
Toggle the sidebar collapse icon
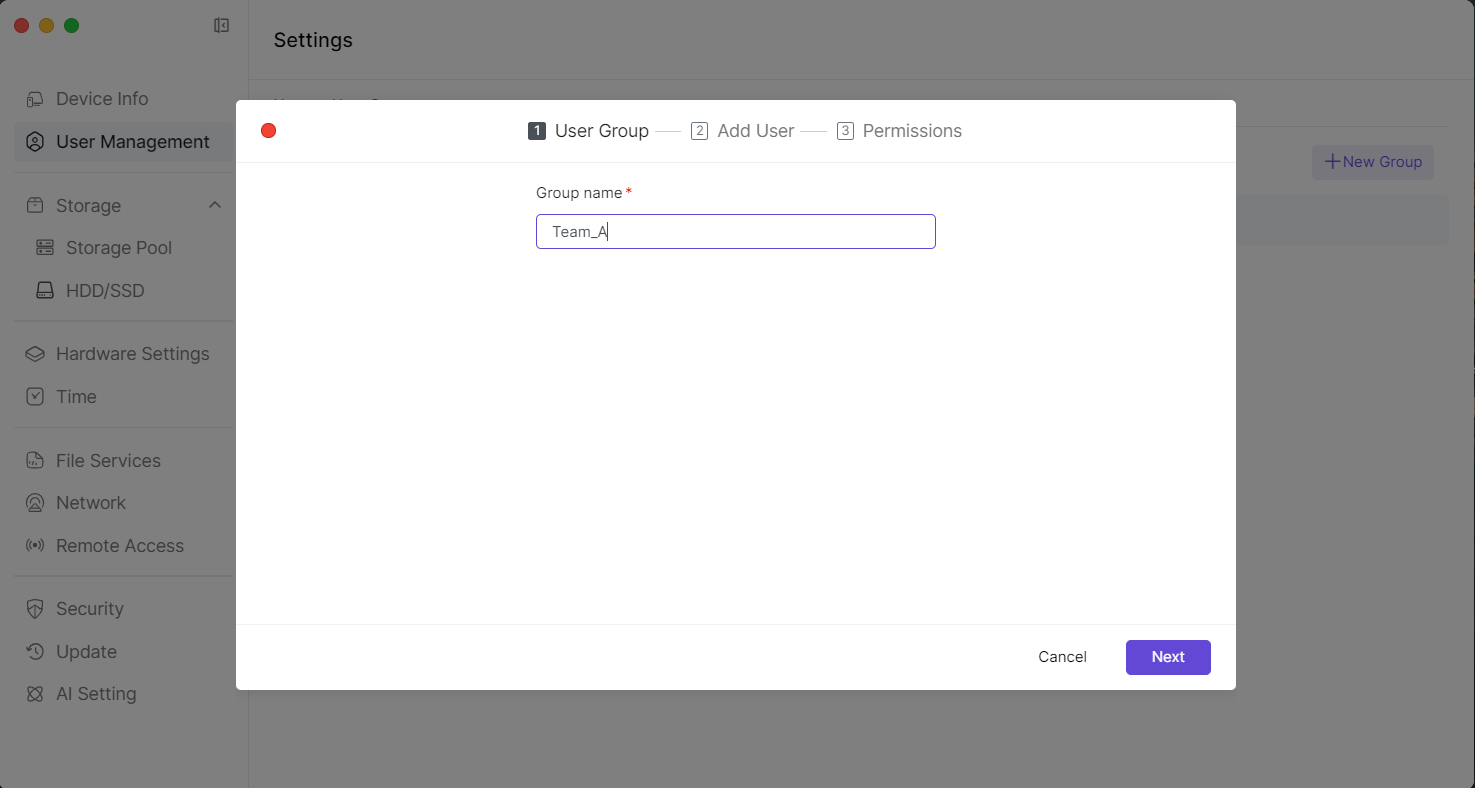222,26
